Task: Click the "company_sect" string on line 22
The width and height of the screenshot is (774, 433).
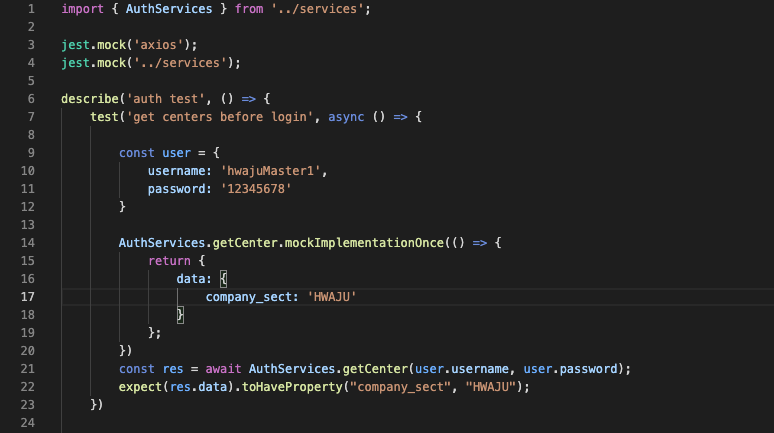Action: pos(400,387)
